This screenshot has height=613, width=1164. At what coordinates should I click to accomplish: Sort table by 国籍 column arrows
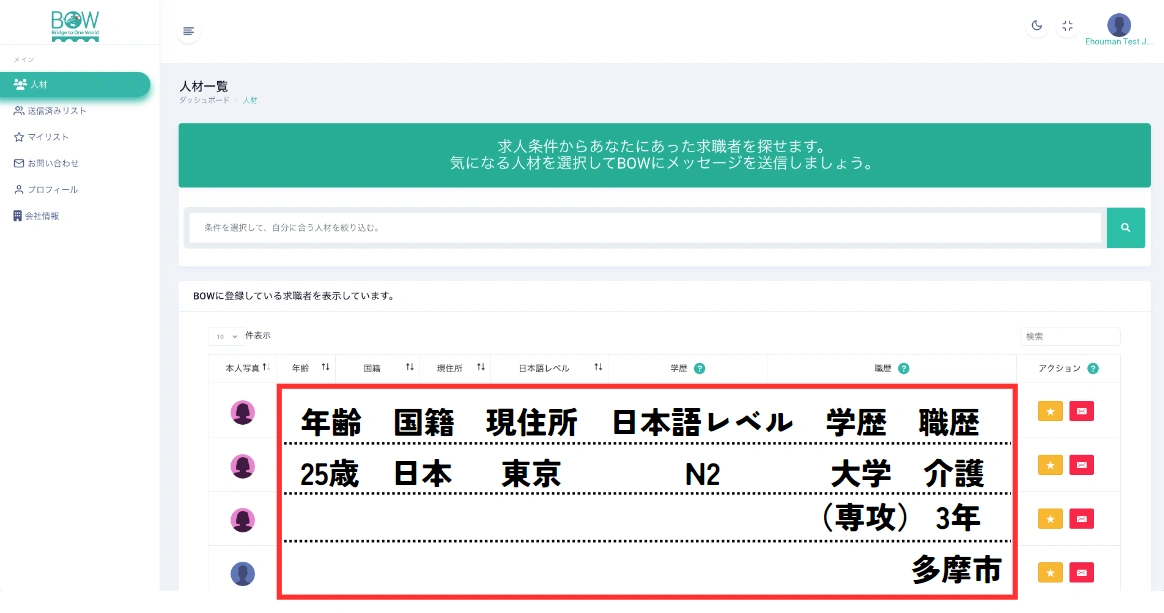tap(410, 367)
